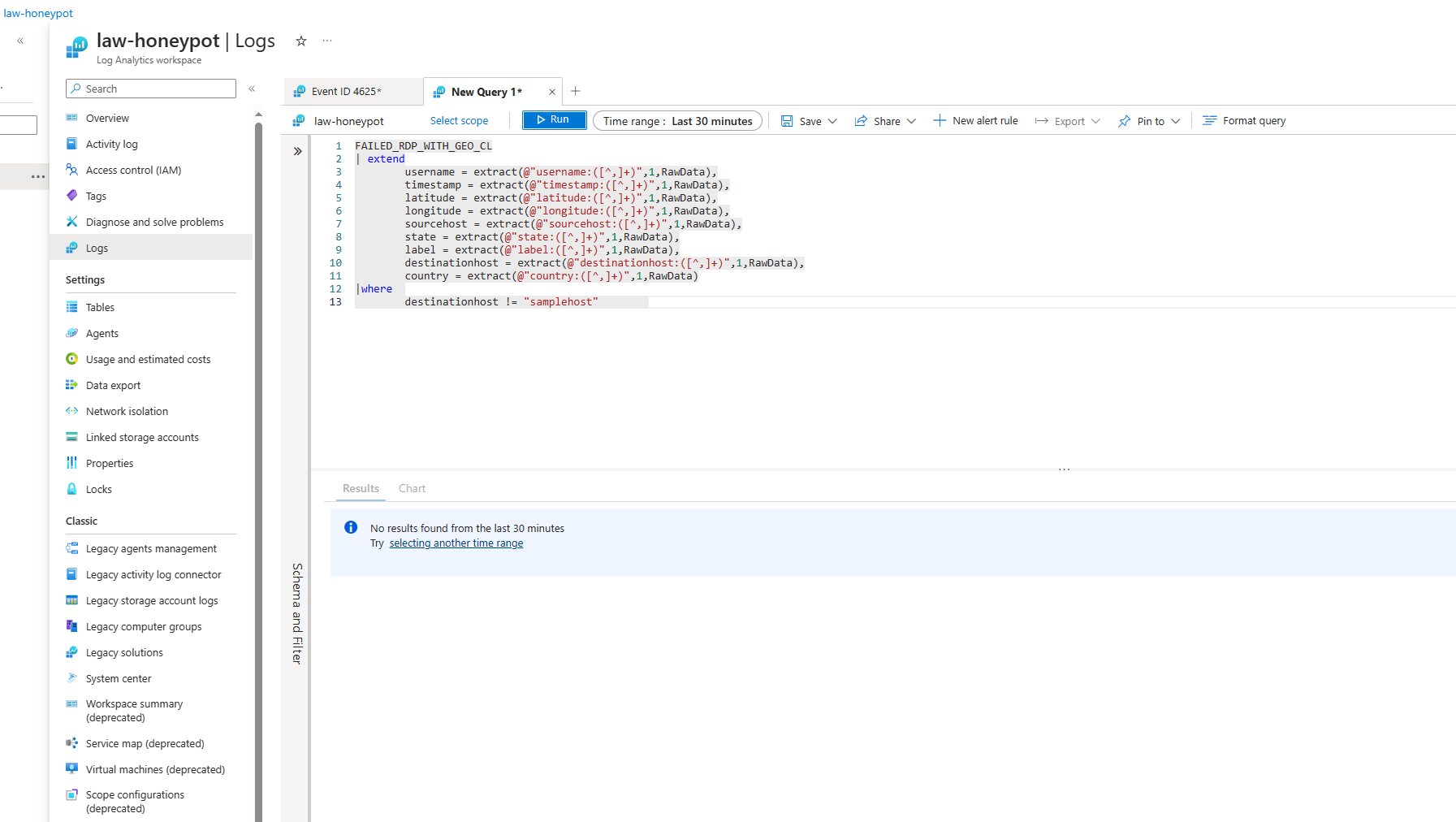1456x822 pixels.
Task: Switch to the Results tab
Action: pos(361,488)
